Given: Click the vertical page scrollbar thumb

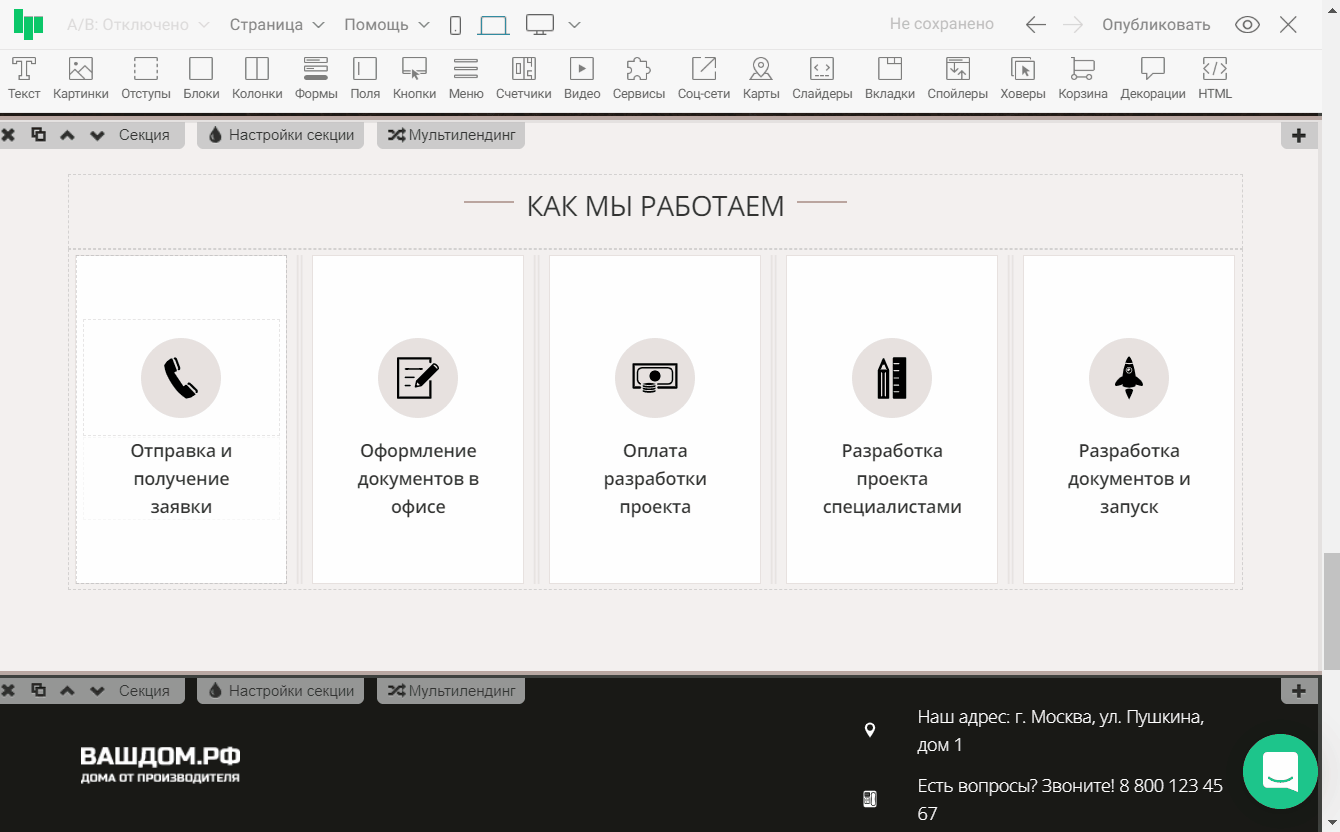Looking at the screenshot, I should 1331,610.
